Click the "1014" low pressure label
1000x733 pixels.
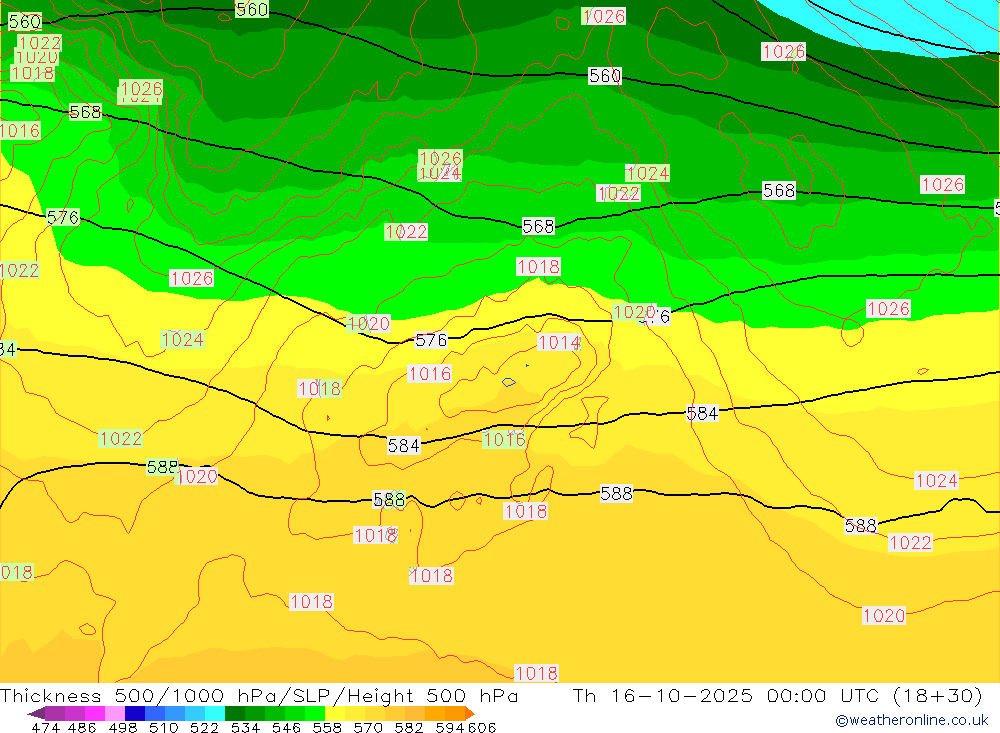pos(559,343)
